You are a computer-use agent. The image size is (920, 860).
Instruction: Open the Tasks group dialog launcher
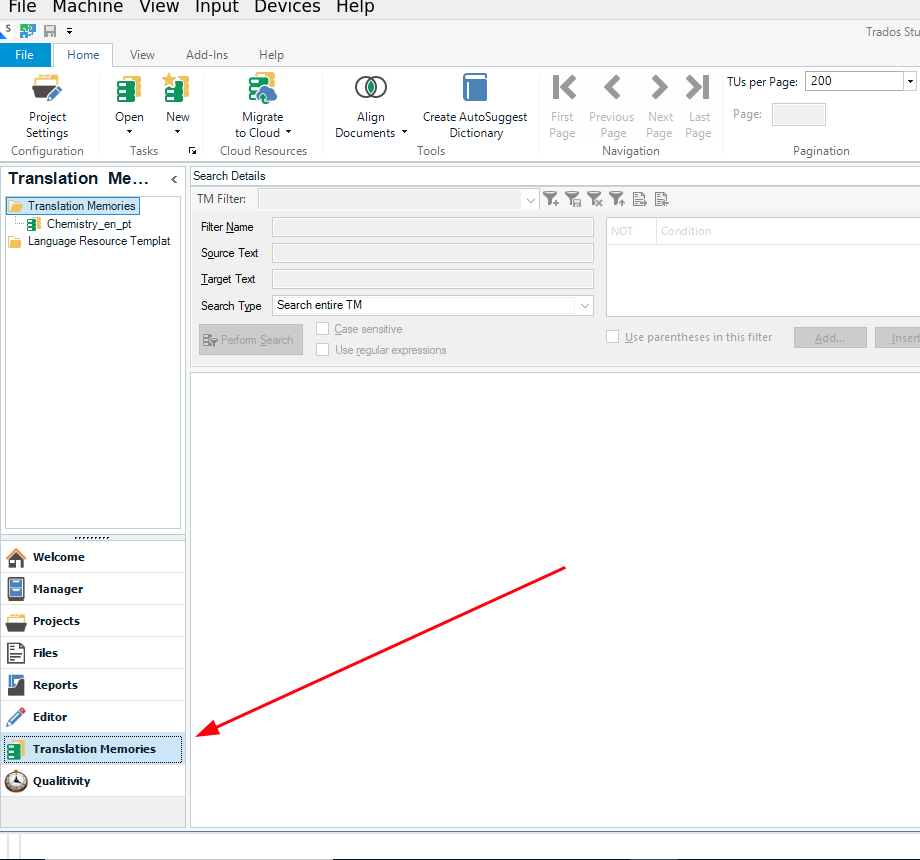(x=192, y=151)
